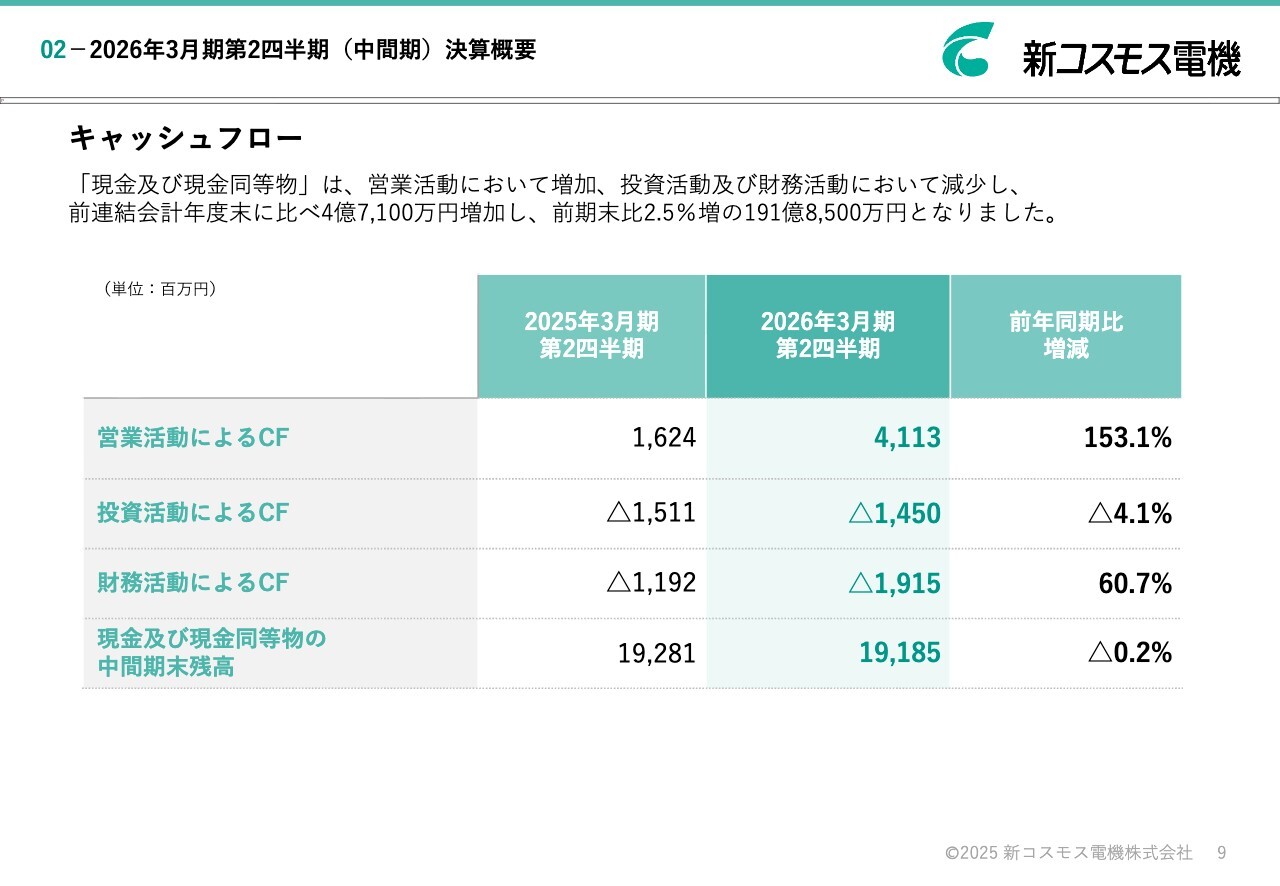This screenshot has height=886, width=1280.
Task: Click the (単位：百万円) unit note
Action: pos(160,289)
